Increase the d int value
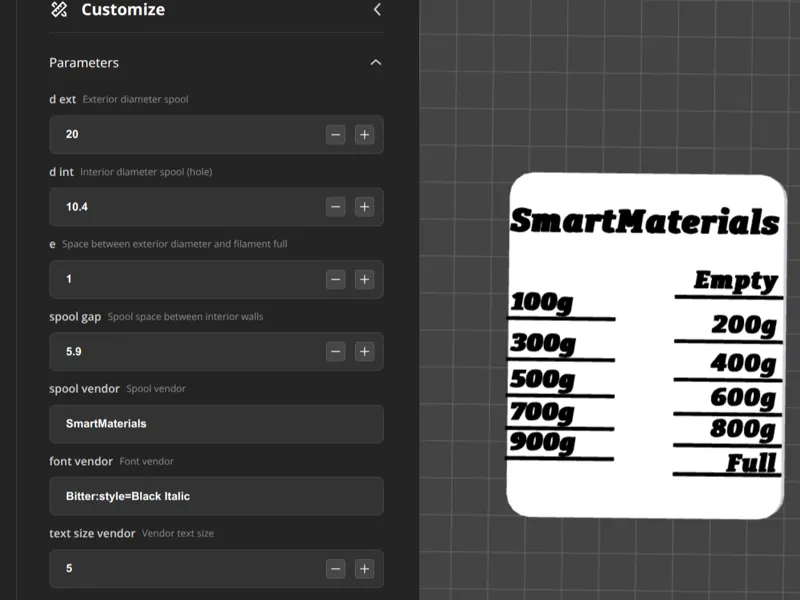 [x=364, y=207]
